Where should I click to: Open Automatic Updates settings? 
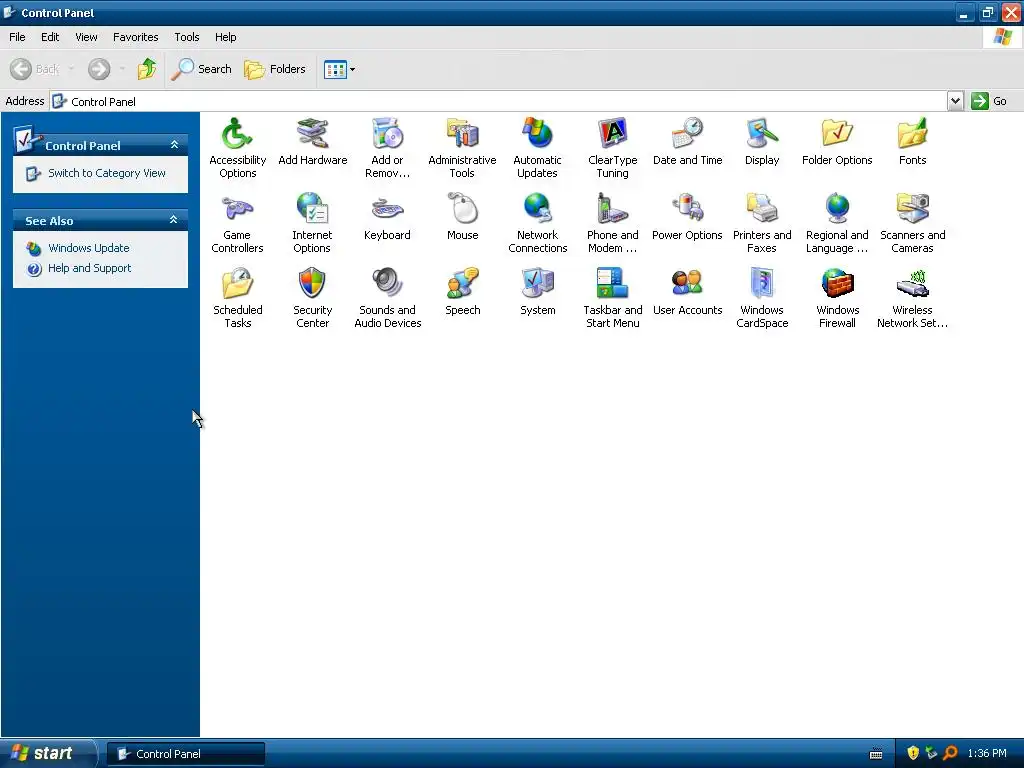537,148
